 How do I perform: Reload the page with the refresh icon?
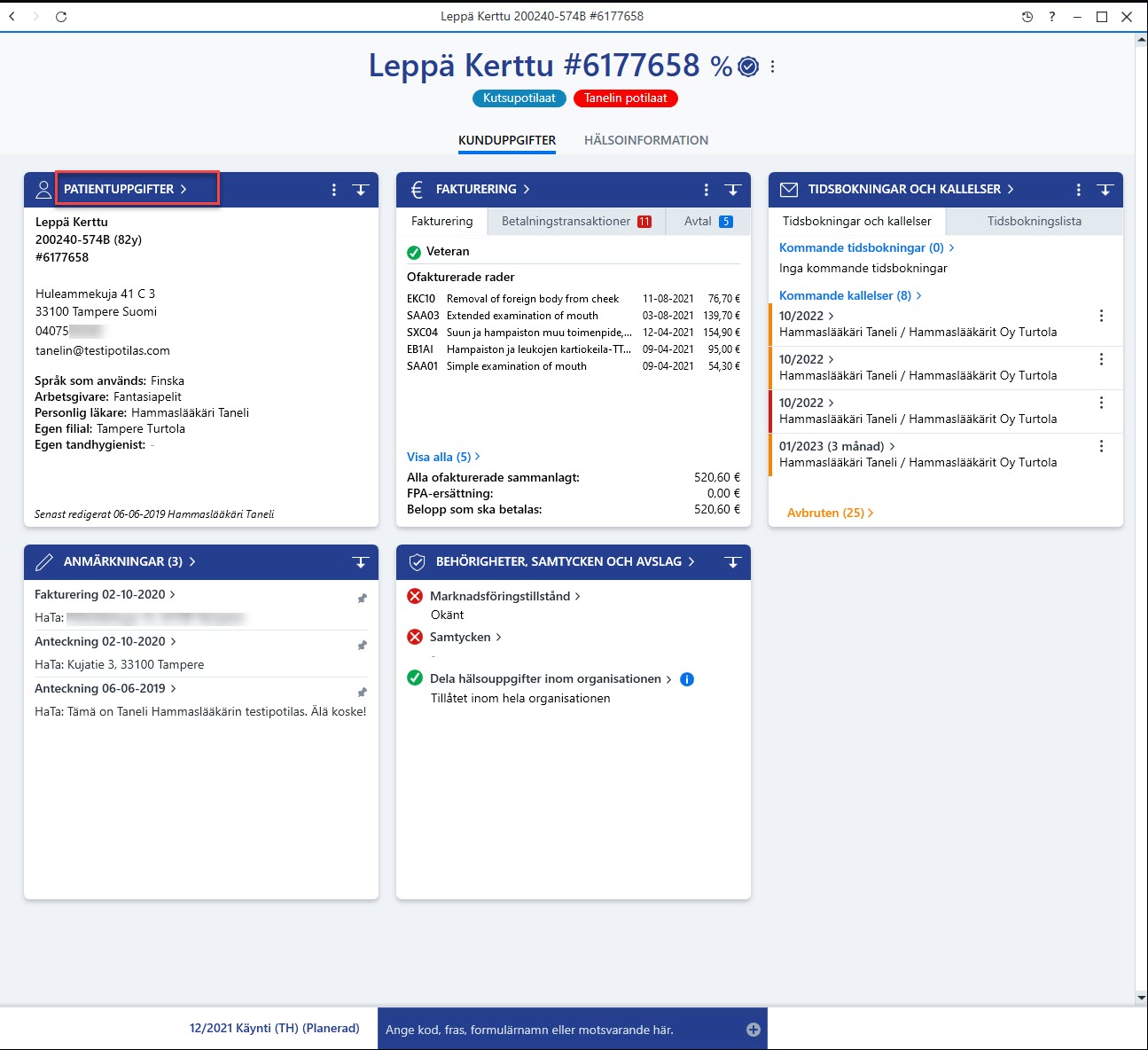pos(61,16)
